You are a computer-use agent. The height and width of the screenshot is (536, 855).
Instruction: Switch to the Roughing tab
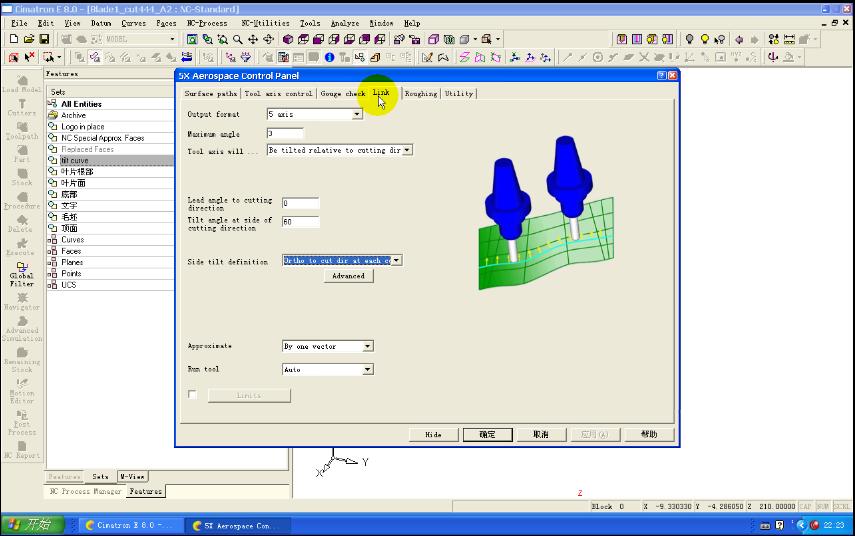[x=421, y=94]
